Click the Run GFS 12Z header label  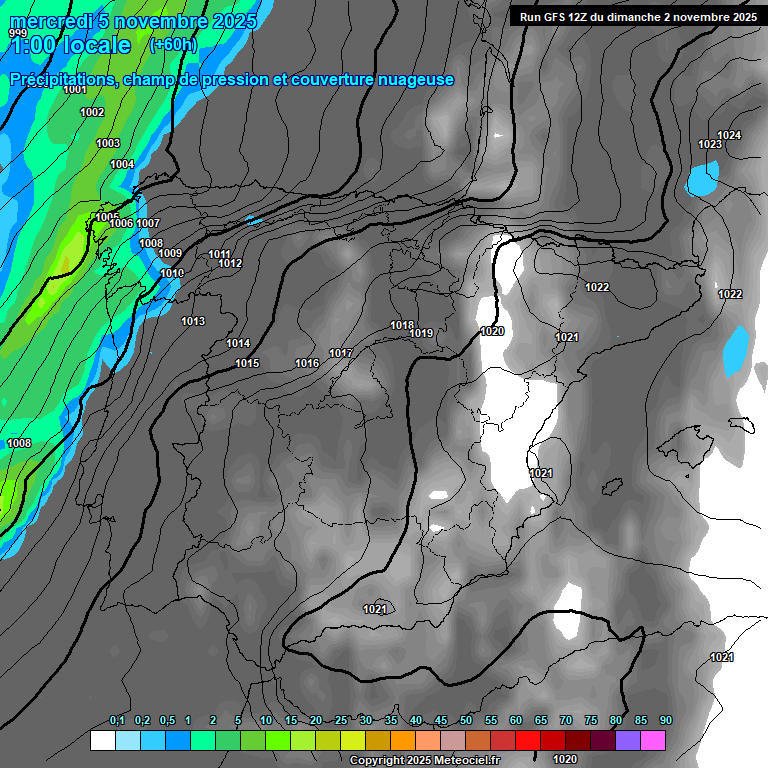634,17
